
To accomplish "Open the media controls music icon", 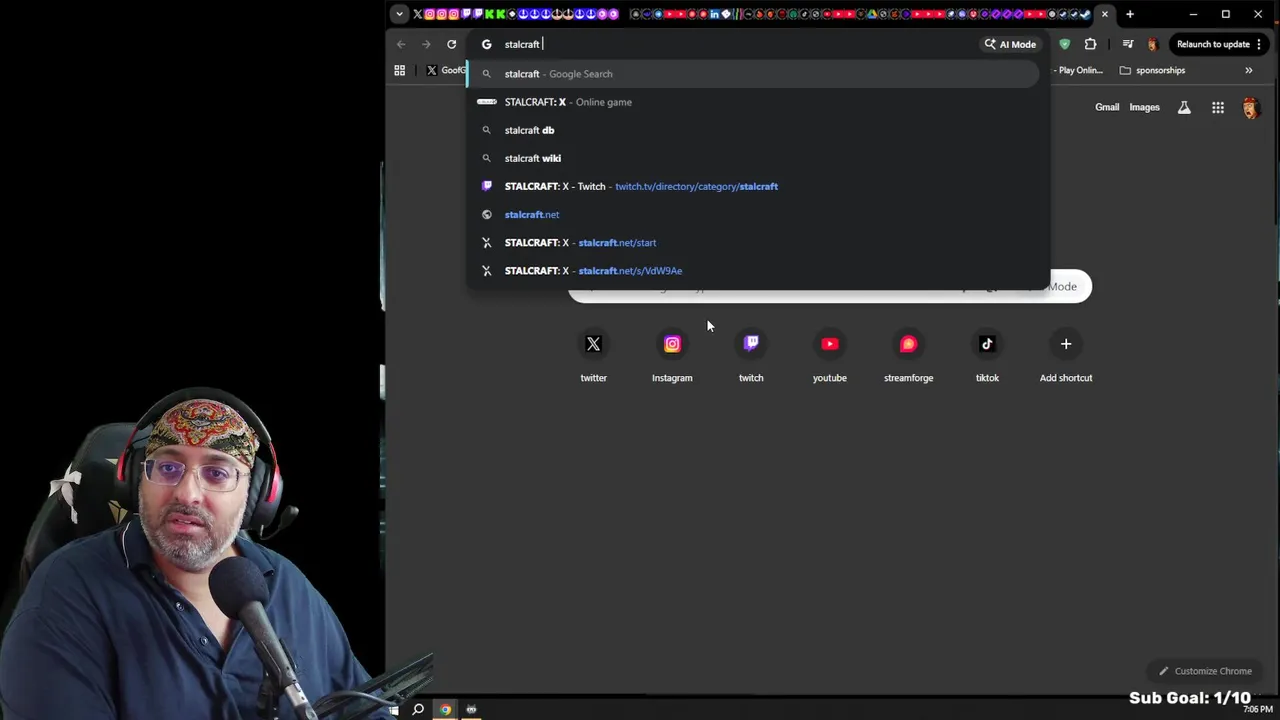I will pyautogui.click(x=1128, y=44).
